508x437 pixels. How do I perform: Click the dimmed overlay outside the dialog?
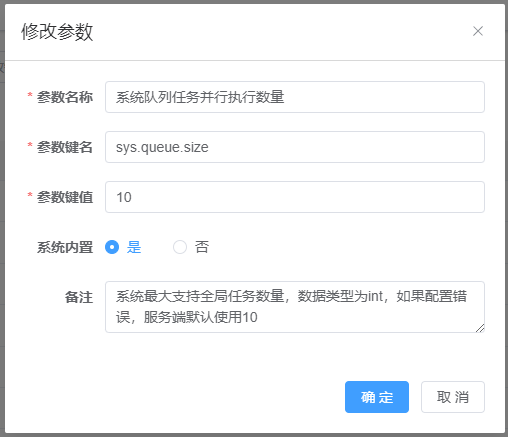click(2, 217)
